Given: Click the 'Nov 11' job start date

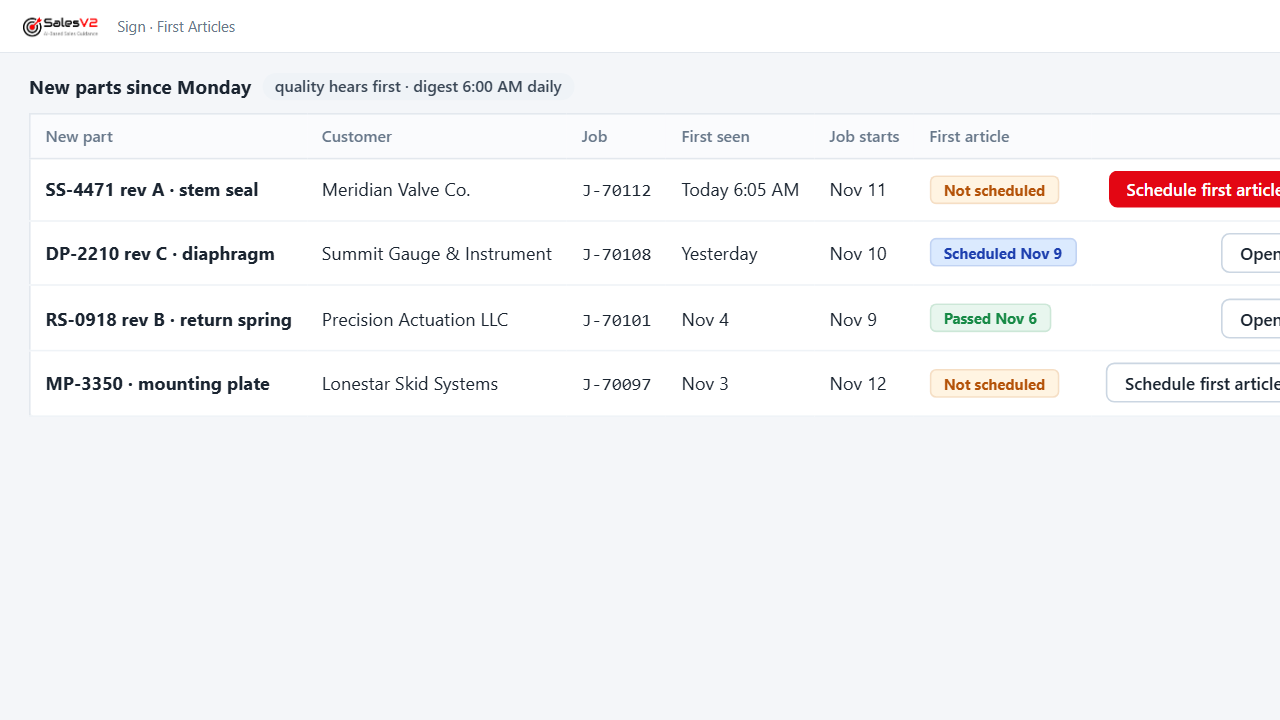Looking at the screenshot, I should (858, 189).
